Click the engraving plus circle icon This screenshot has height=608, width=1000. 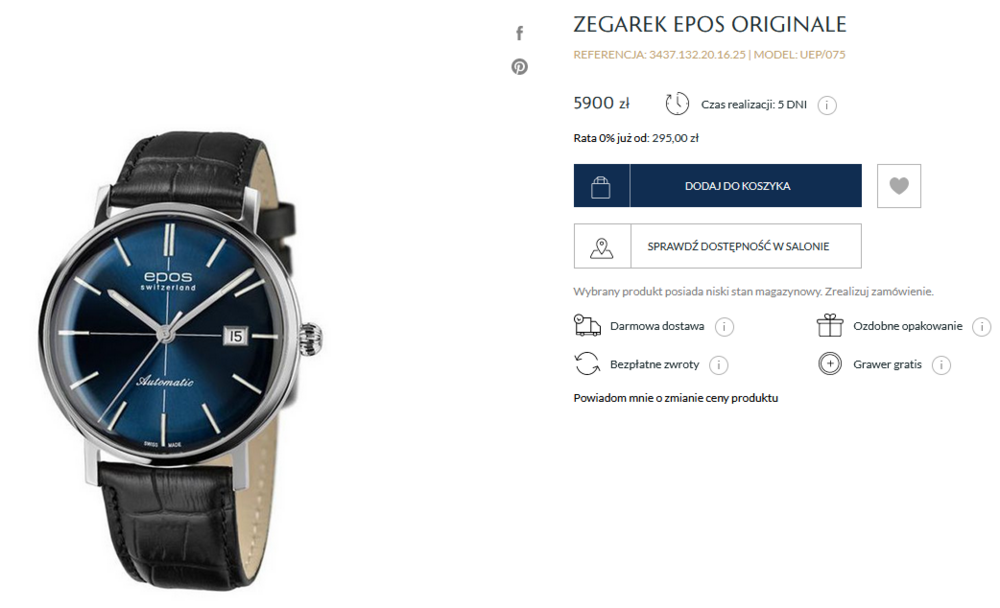tap(830, 364)
